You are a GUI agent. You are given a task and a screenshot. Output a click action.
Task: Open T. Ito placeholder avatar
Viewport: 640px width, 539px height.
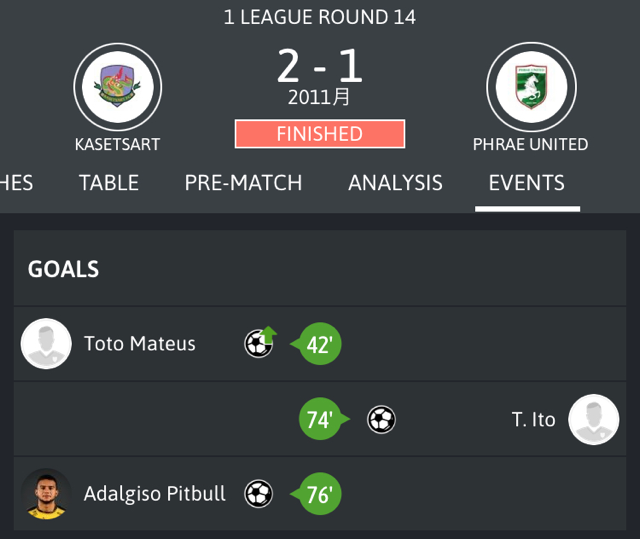pos(593,419)
